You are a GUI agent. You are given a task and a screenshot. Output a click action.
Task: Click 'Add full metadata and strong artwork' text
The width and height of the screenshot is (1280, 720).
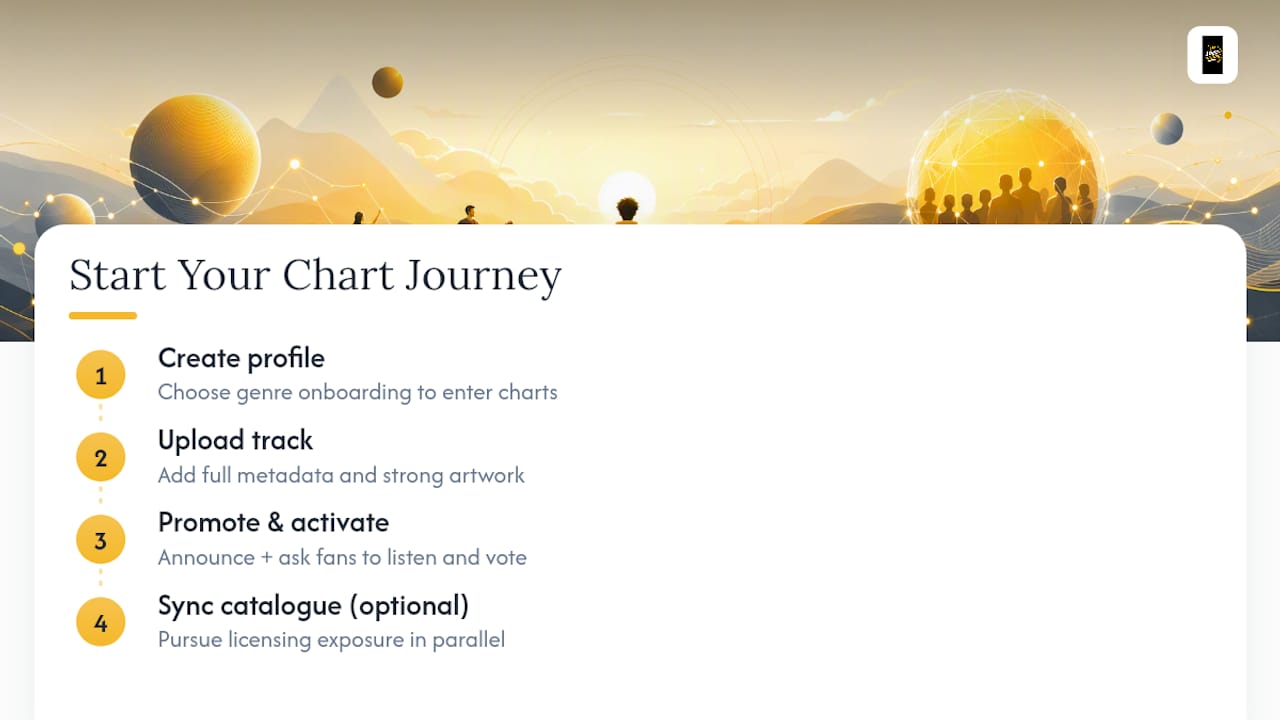click(x=341, y=475)
